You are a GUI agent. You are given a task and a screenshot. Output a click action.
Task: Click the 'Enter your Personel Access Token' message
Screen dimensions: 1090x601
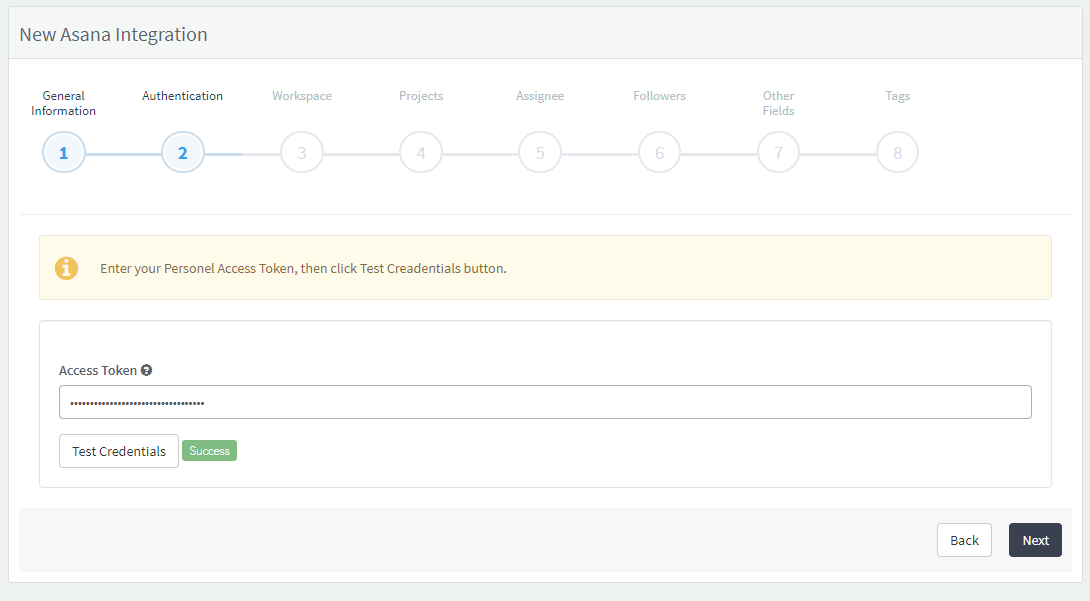[x=303, y=268]
